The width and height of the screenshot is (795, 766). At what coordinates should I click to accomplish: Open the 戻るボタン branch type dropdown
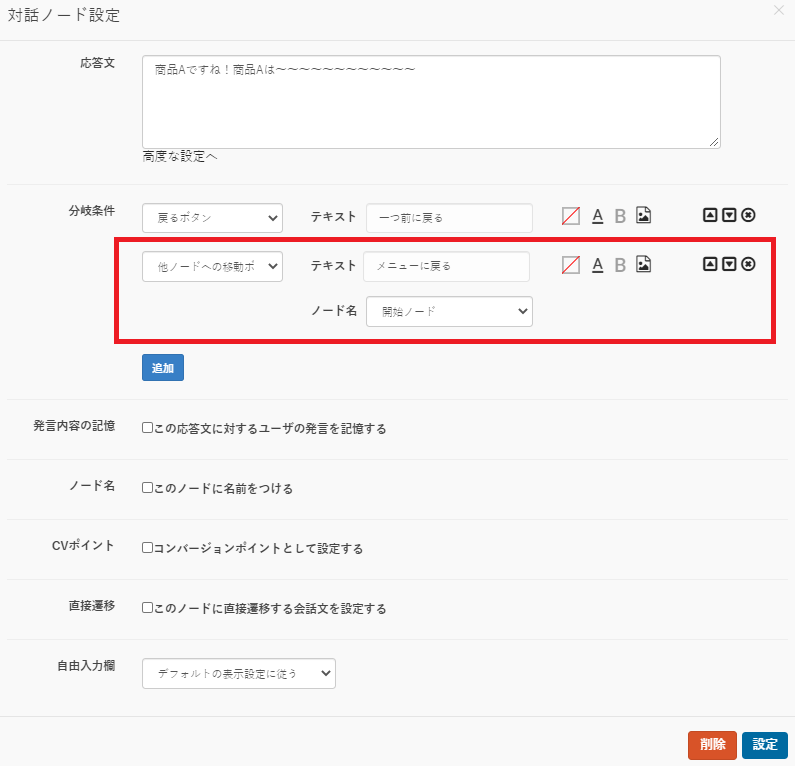click(x=212, y=218)
